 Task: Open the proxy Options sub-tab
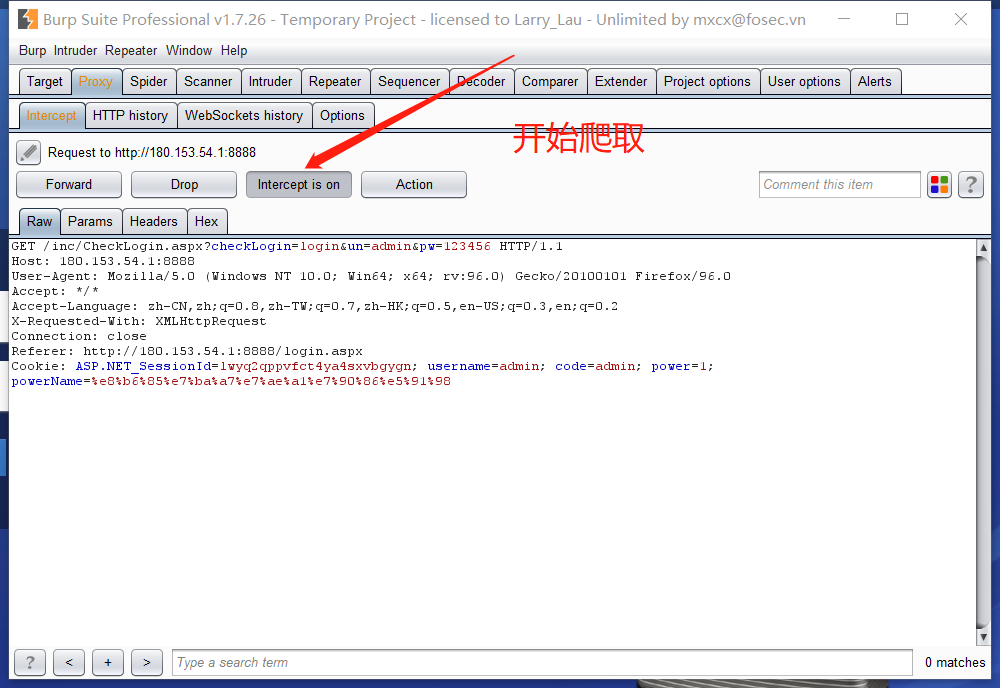(x=342, y=115)
